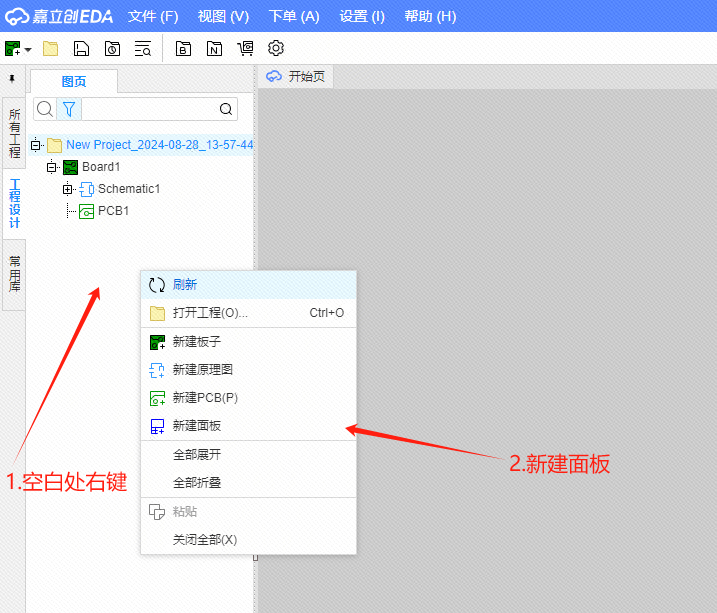Toggle the filter funnel icon
Screen dimensions: 717x613
[69, 109]
